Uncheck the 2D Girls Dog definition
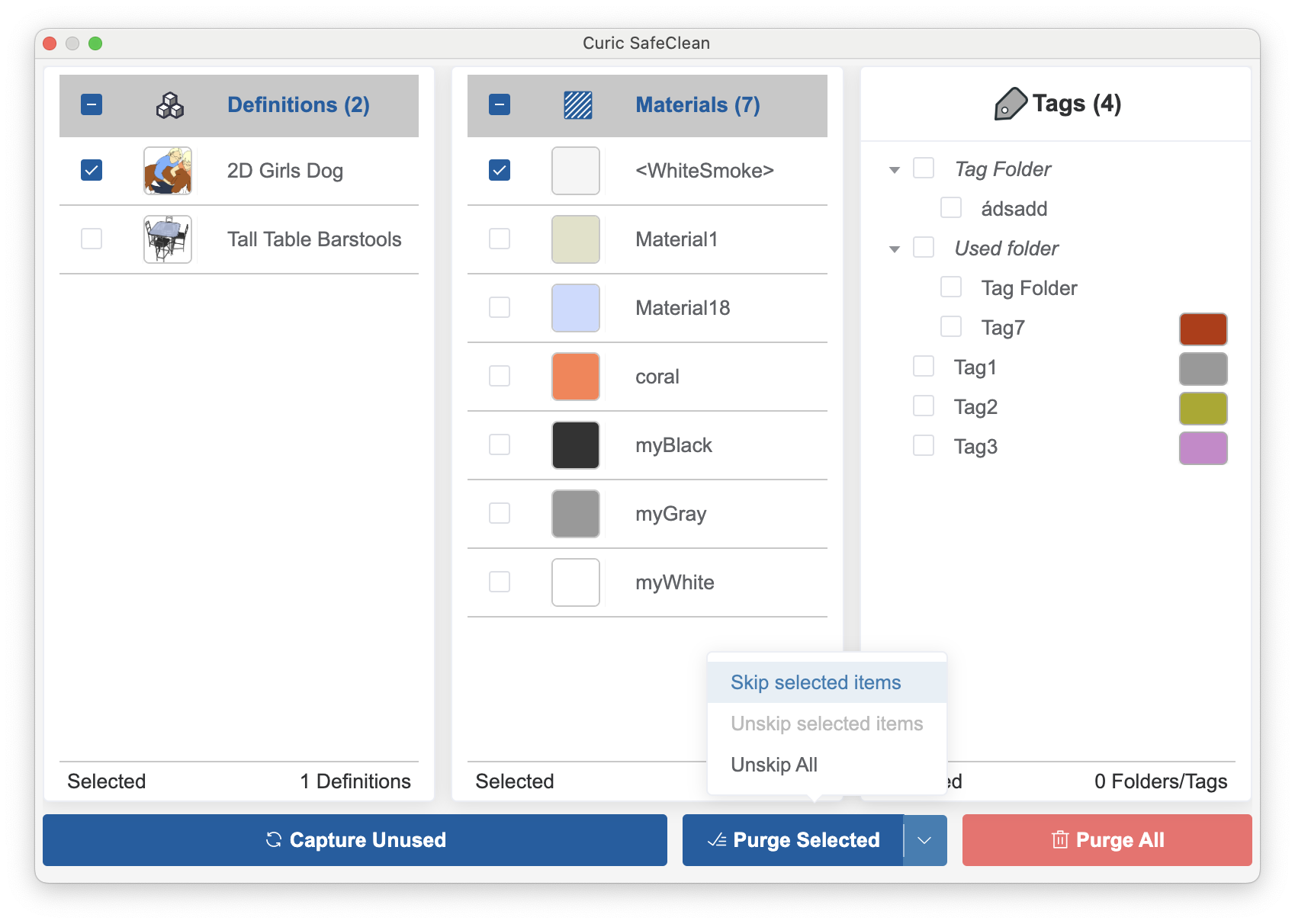This screenshot has width=1295, height=924. click(91, 170)
